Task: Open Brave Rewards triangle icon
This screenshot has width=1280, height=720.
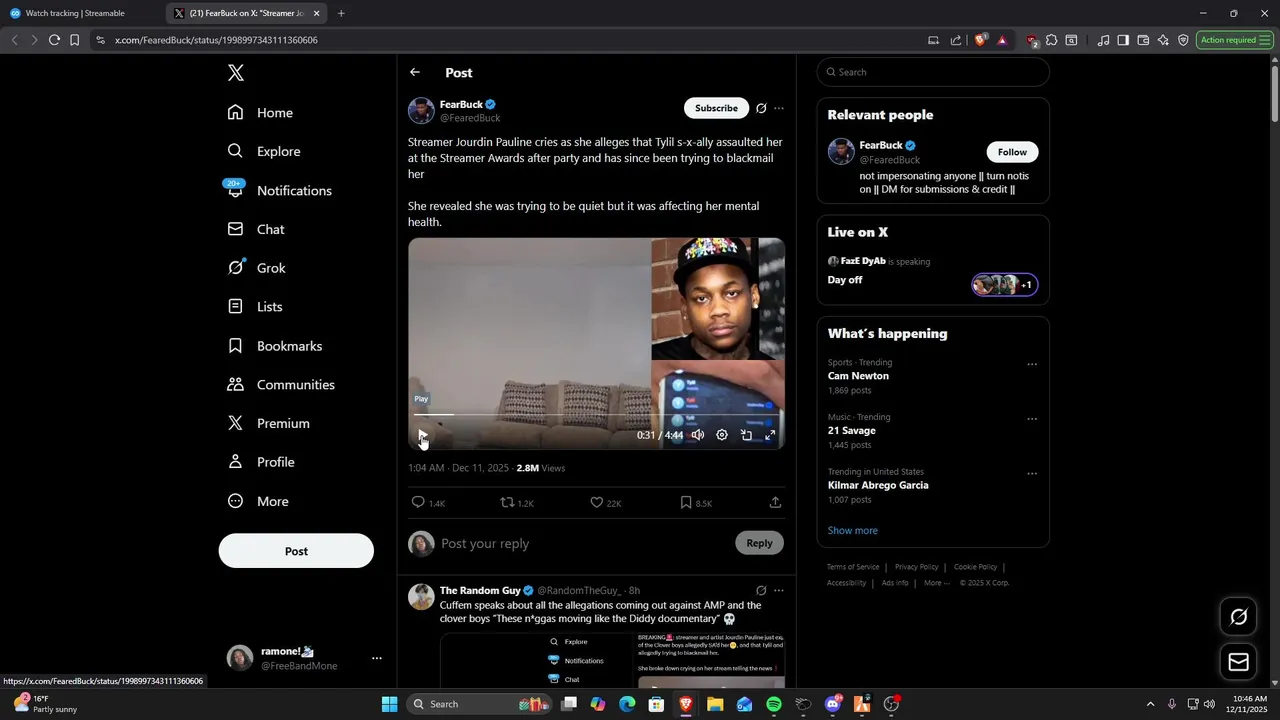Action: pos(1002,40)
